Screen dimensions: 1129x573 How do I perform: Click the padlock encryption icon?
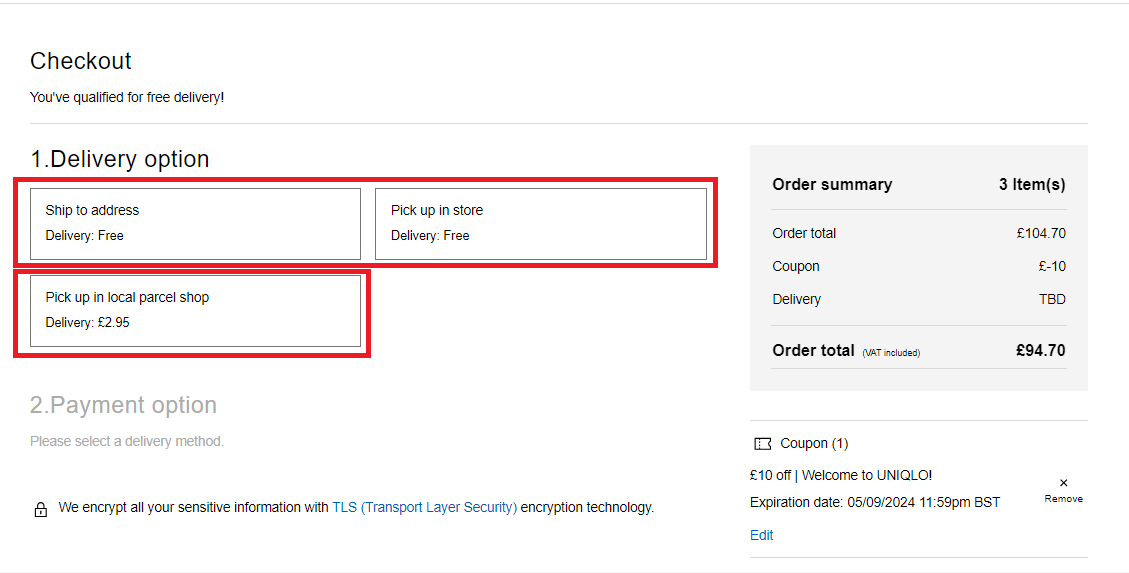coord(41,509)
